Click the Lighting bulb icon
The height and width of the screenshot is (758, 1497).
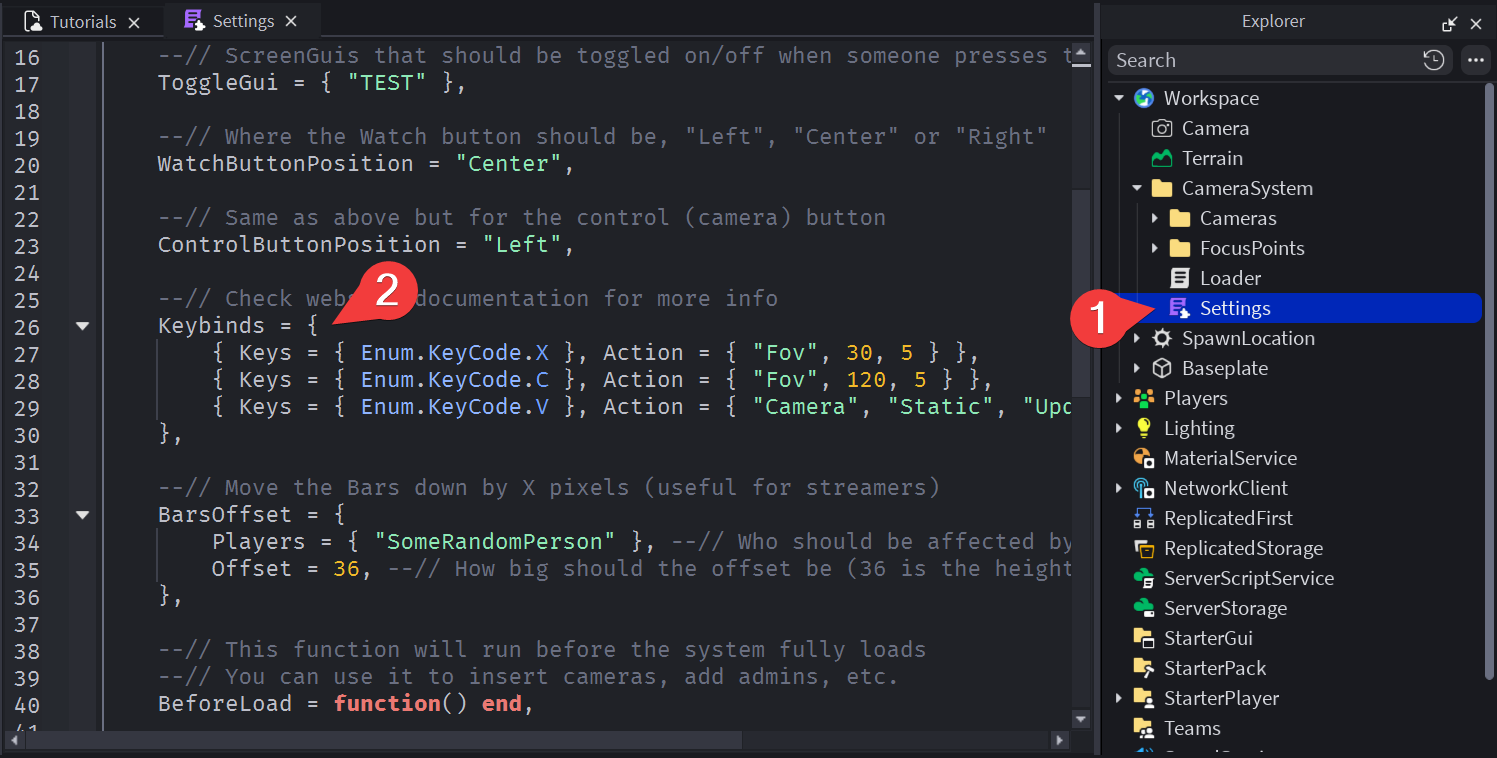coord(1144,428)
